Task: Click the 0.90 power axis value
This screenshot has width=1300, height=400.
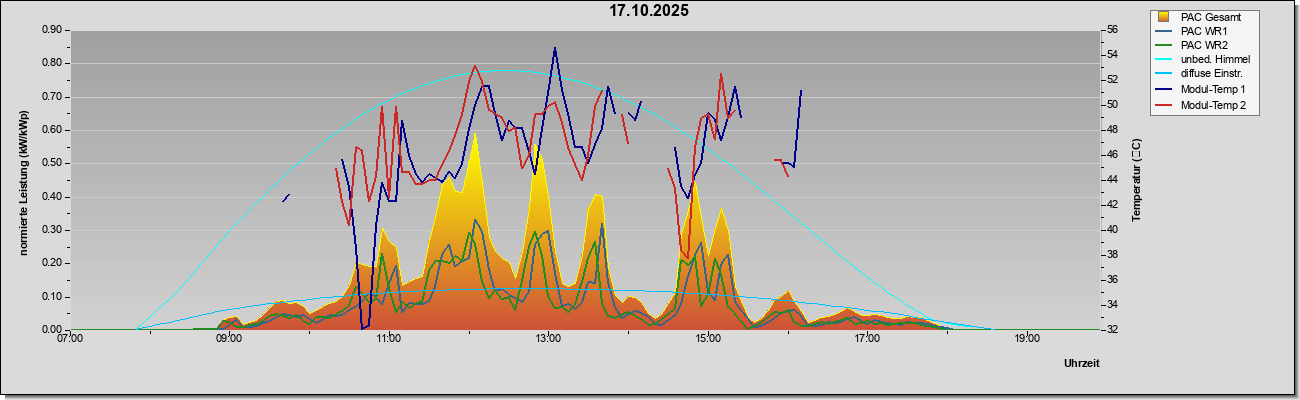Action: (x=52, y=30)
